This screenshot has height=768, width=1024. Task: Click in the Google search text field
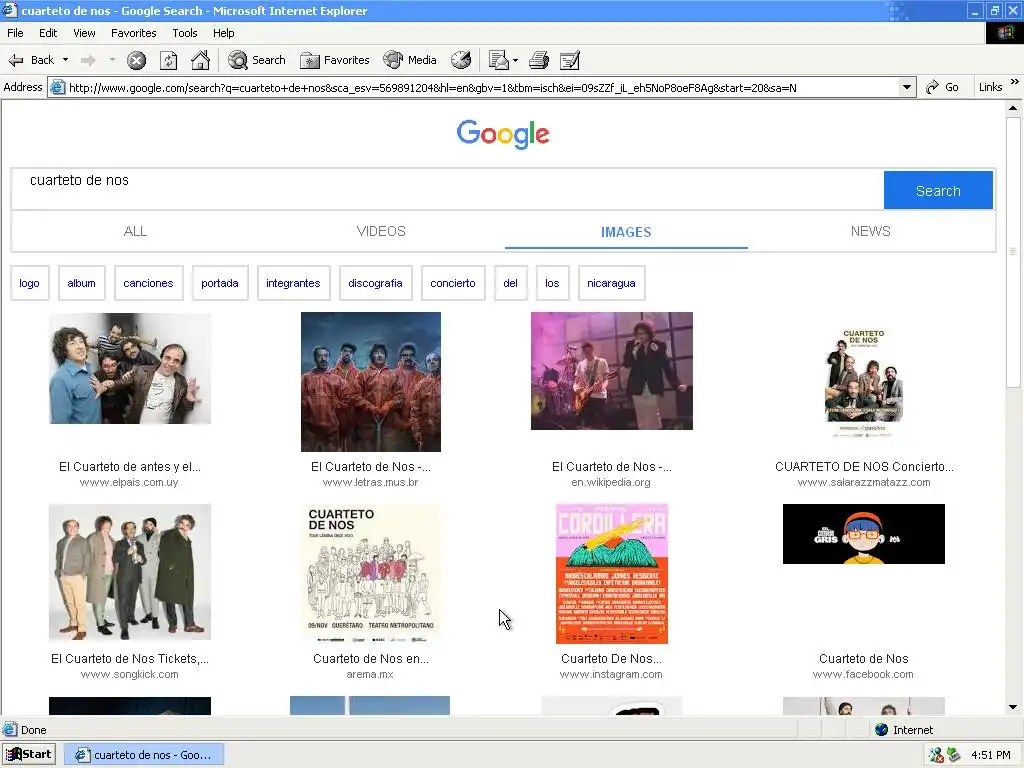[447, 189]
